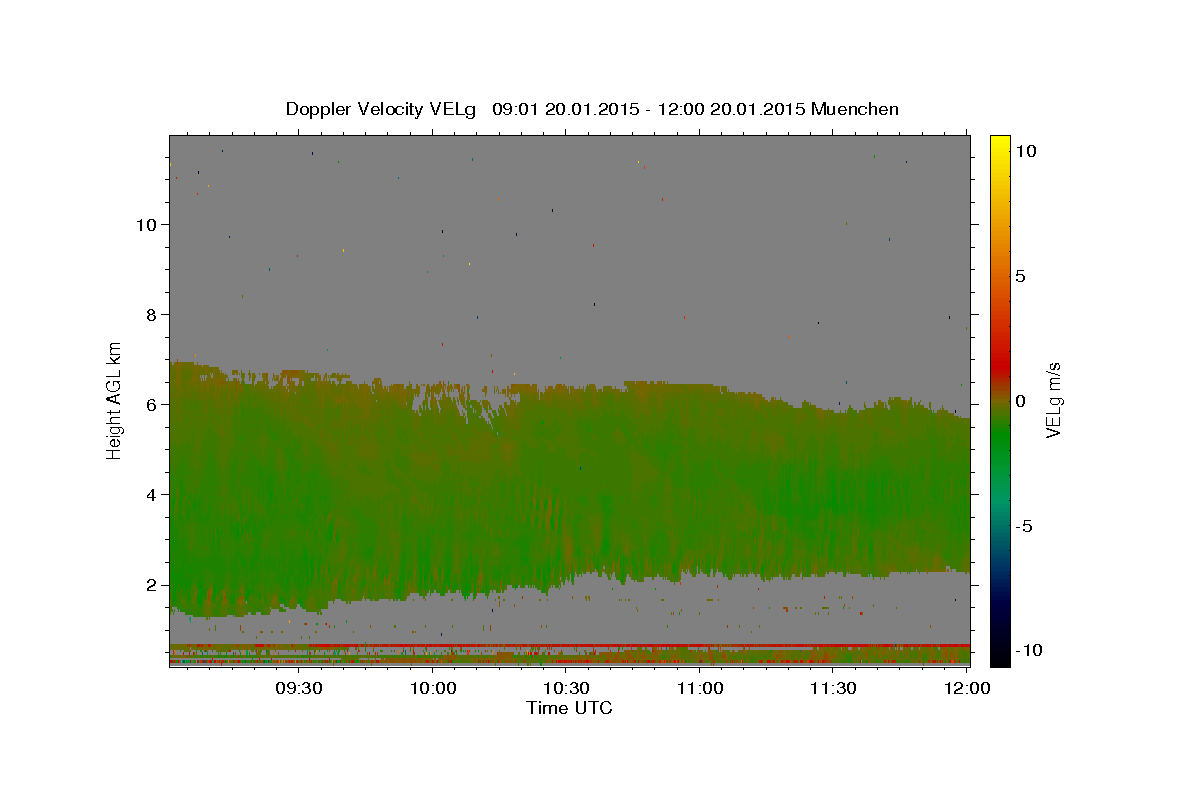Click the colorbar value 10 at top

tap(1027, 151)
